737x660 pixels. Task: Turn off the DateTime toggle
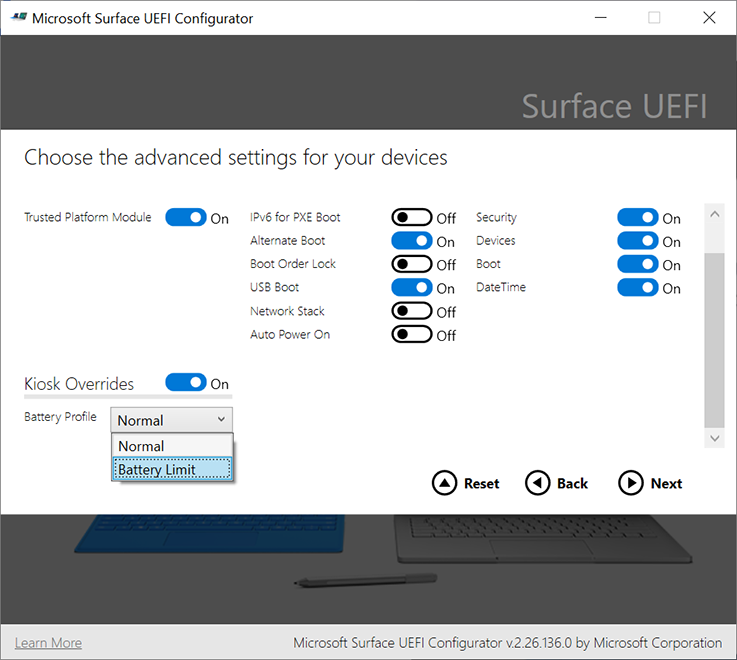637,288
